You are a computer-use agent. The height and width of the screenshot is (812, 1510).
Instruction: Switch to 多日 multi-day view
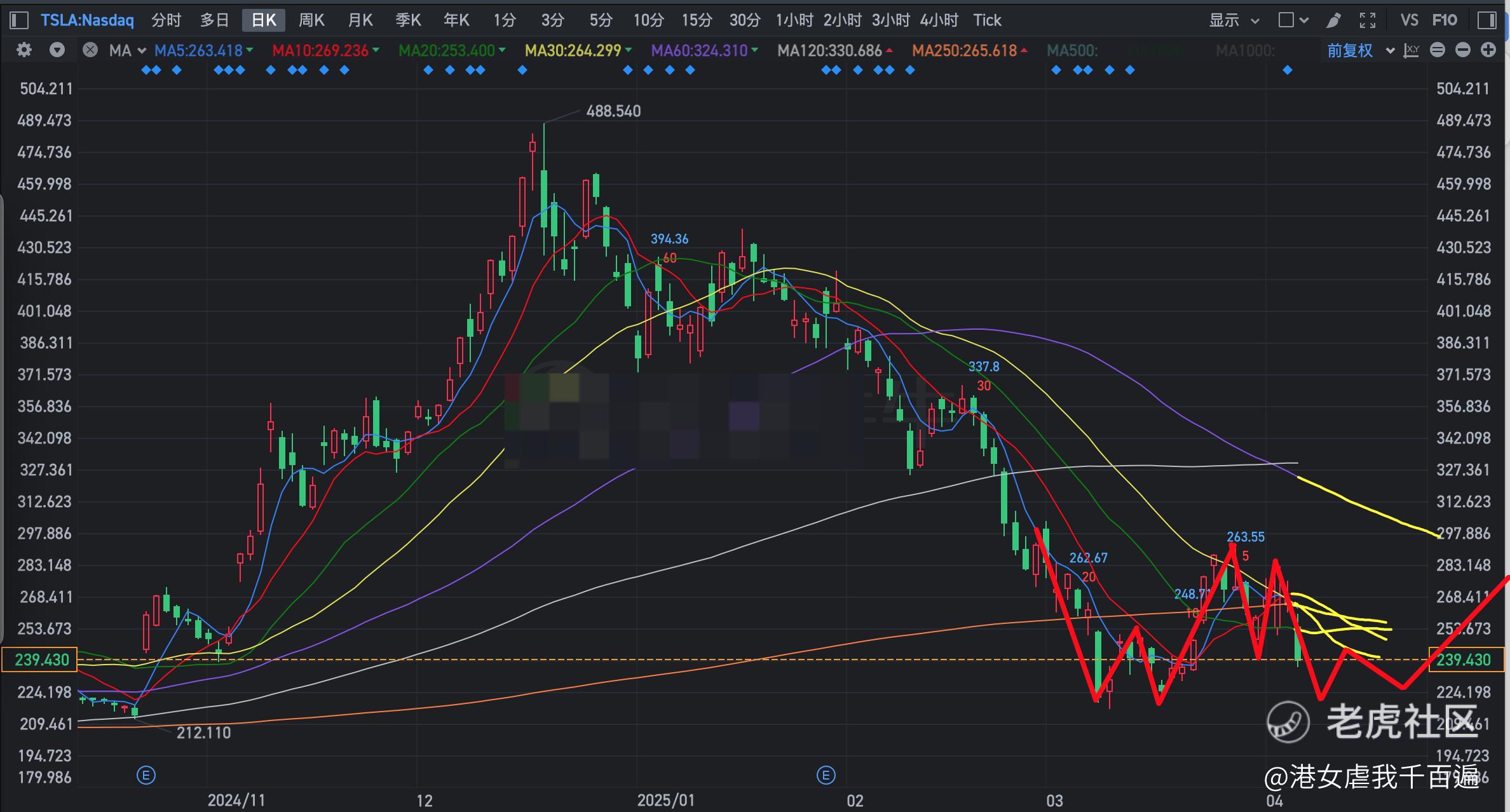pyautogui.click(x=215, y=20)
